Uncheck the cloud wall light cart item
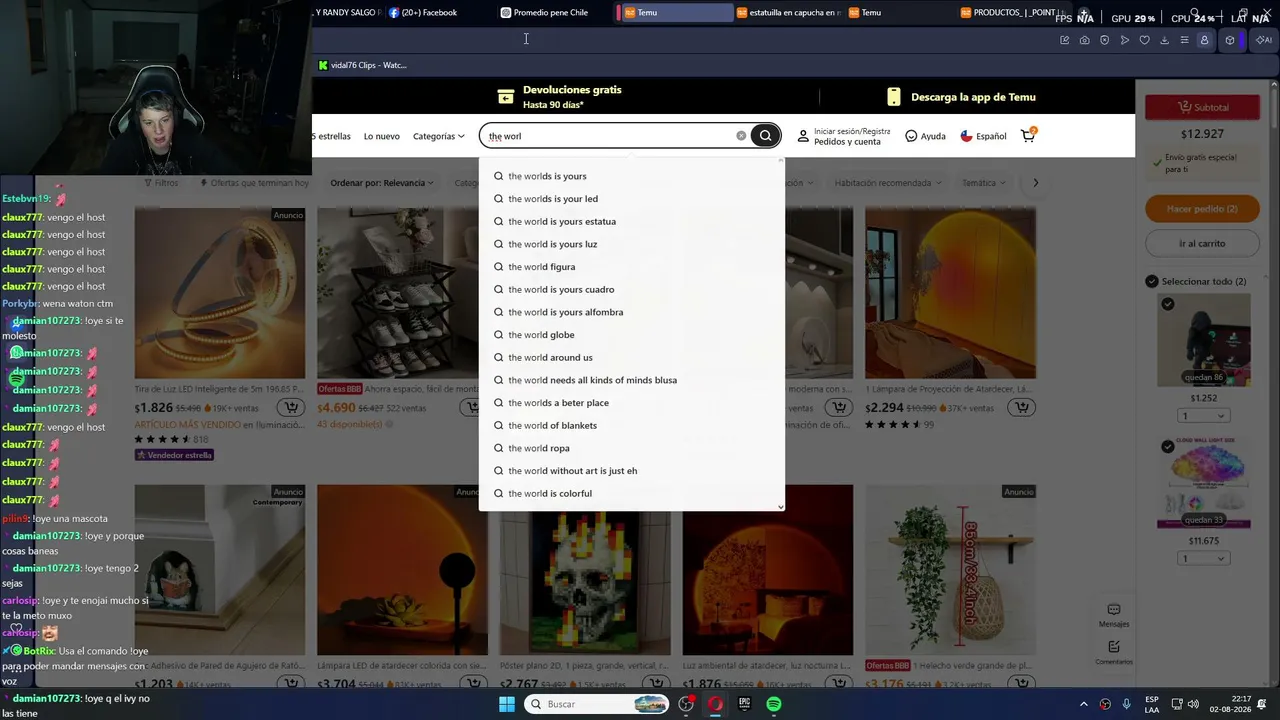Image resolution: width=1280 pixels, height=720 pixels. click(1167, 447)
